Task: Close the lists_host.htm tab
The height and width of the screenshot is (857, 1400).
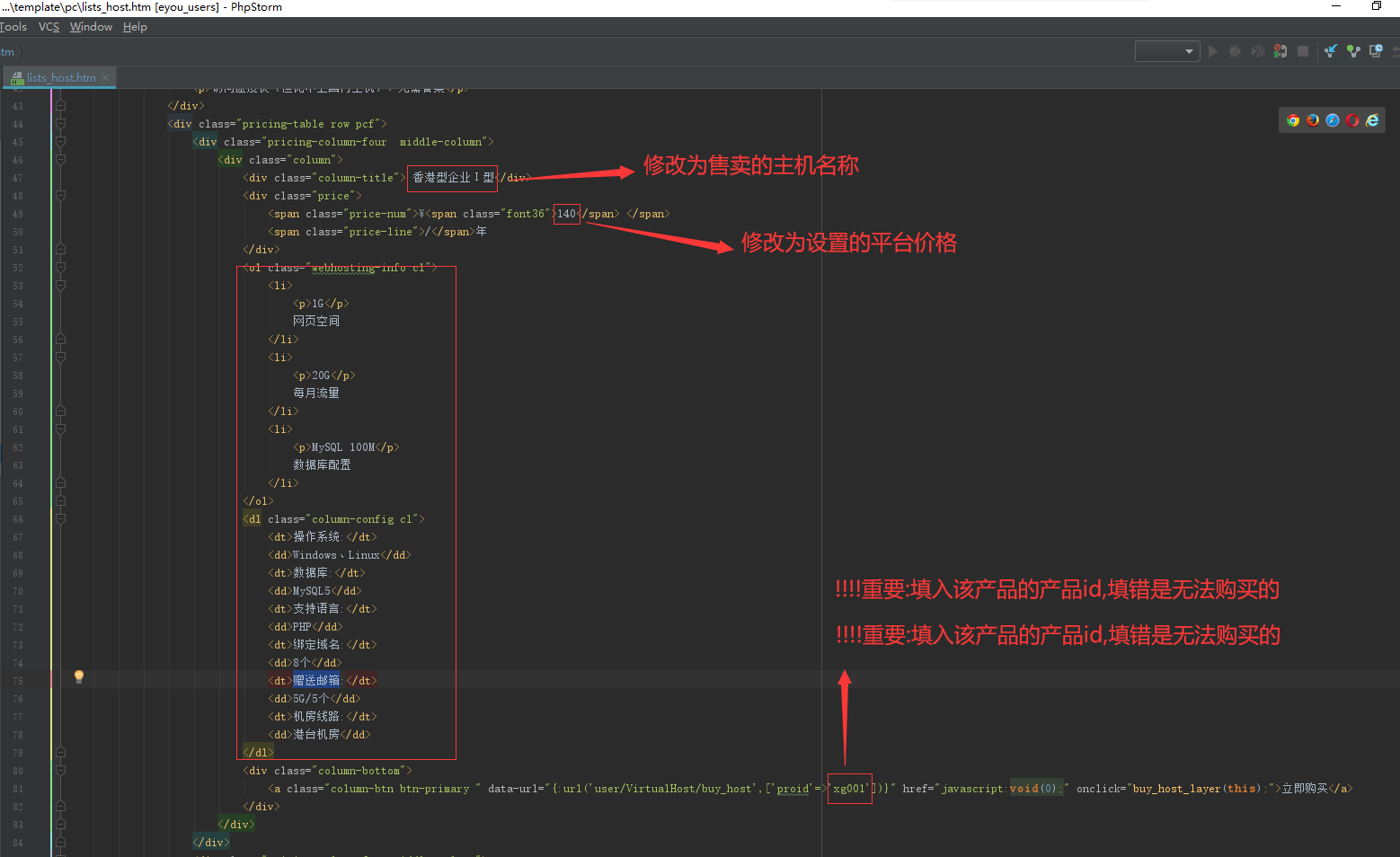Action: (x=105, y=78)
